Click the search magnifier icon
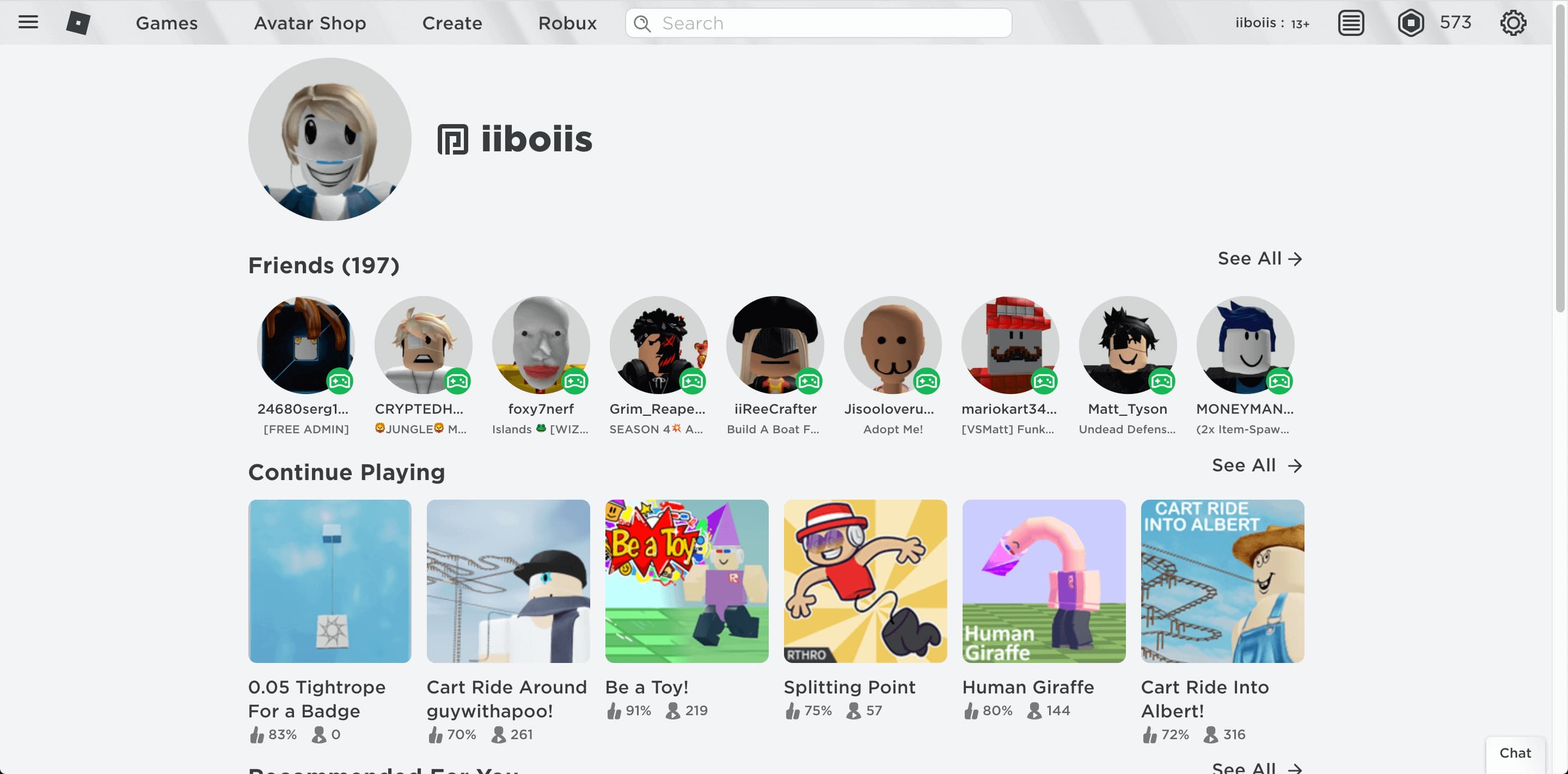Screen dimensions: 1568x774 641,22
